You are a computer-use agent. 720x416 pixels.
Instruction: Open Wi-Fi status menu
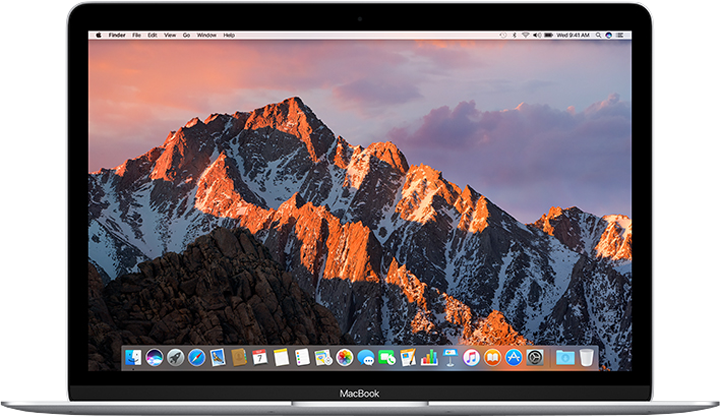point(525,35)
